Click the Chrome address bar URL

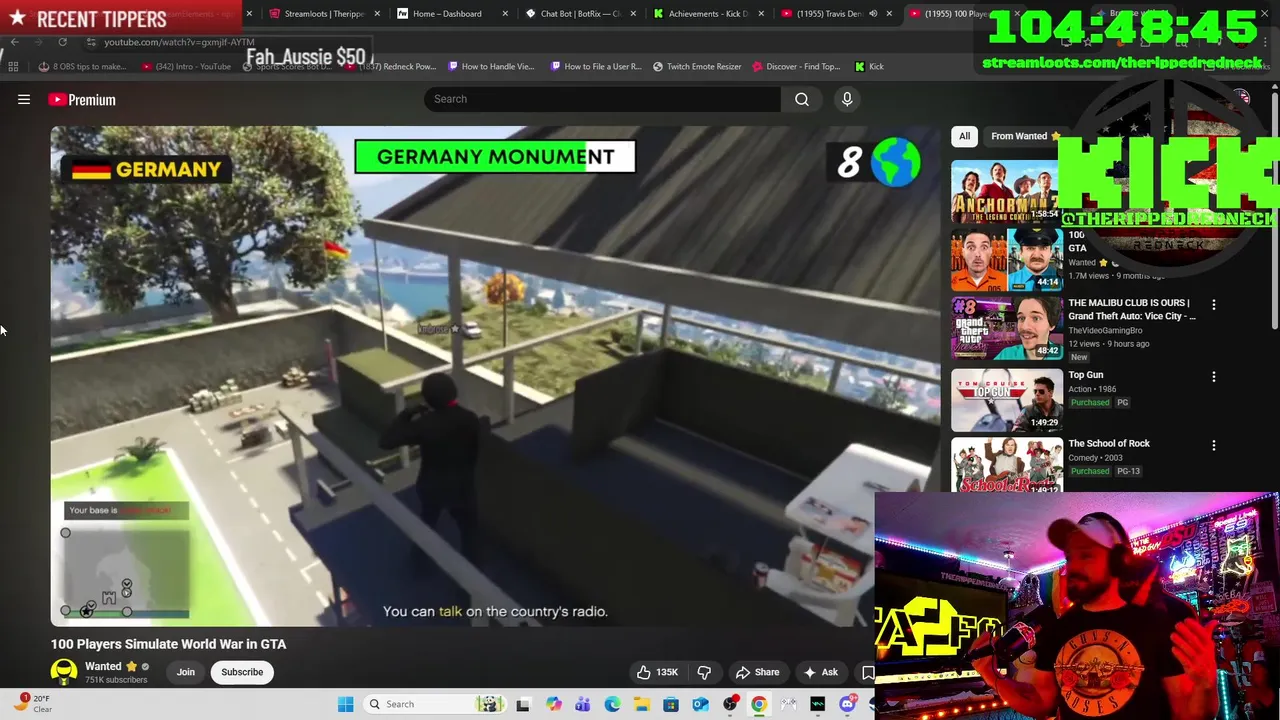pyautogui.click(x=180, y=42)
